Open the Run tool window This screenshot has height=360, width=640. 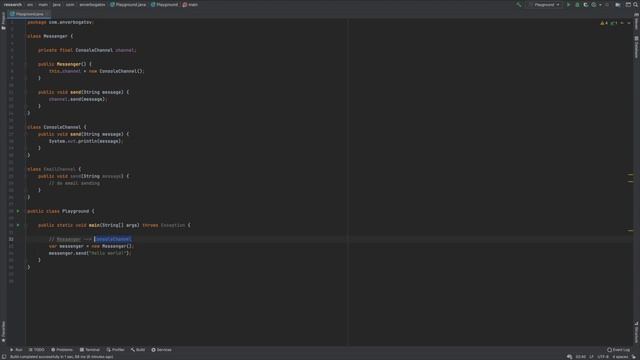click(x=16, y=350)
